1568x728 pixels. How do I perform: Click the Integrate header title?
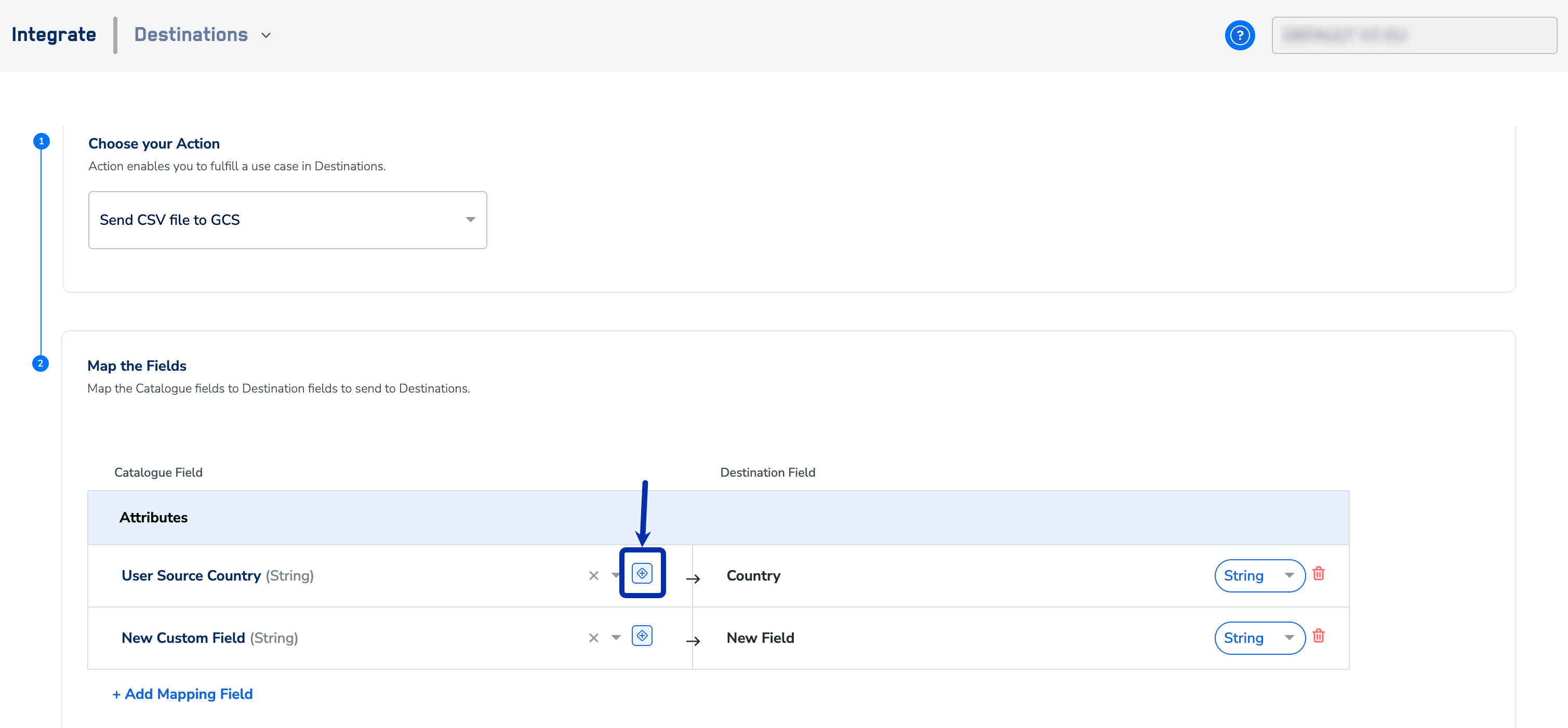coord(54,35)
